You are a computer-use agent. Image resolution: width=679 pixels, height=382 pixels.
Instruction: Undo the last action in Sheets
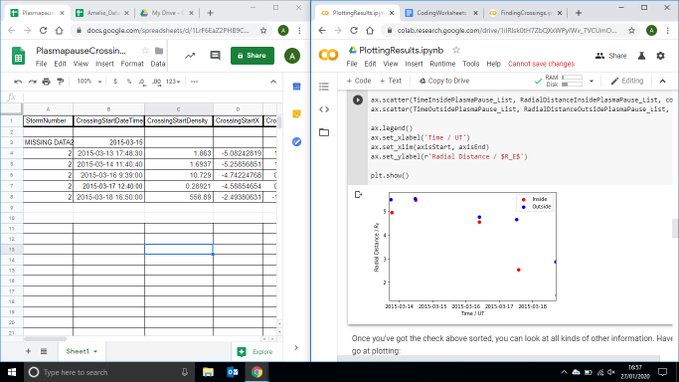[18, 81]
